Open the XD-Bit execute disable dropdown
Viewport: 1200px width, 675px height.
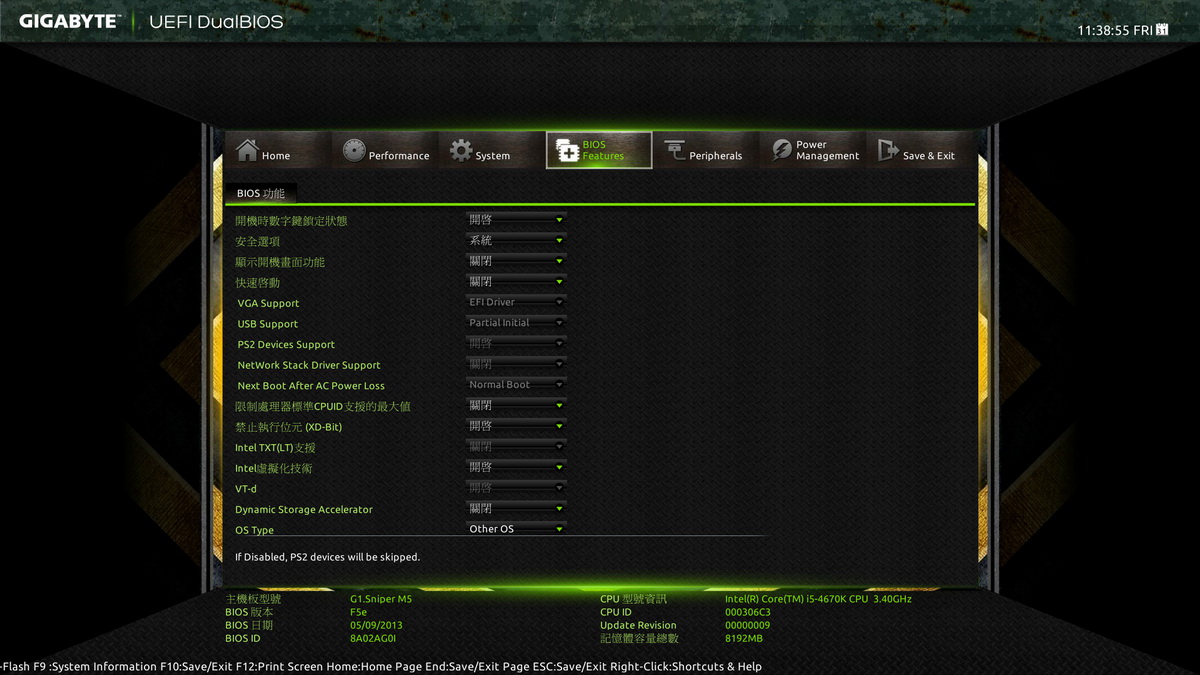click(516, 426)
